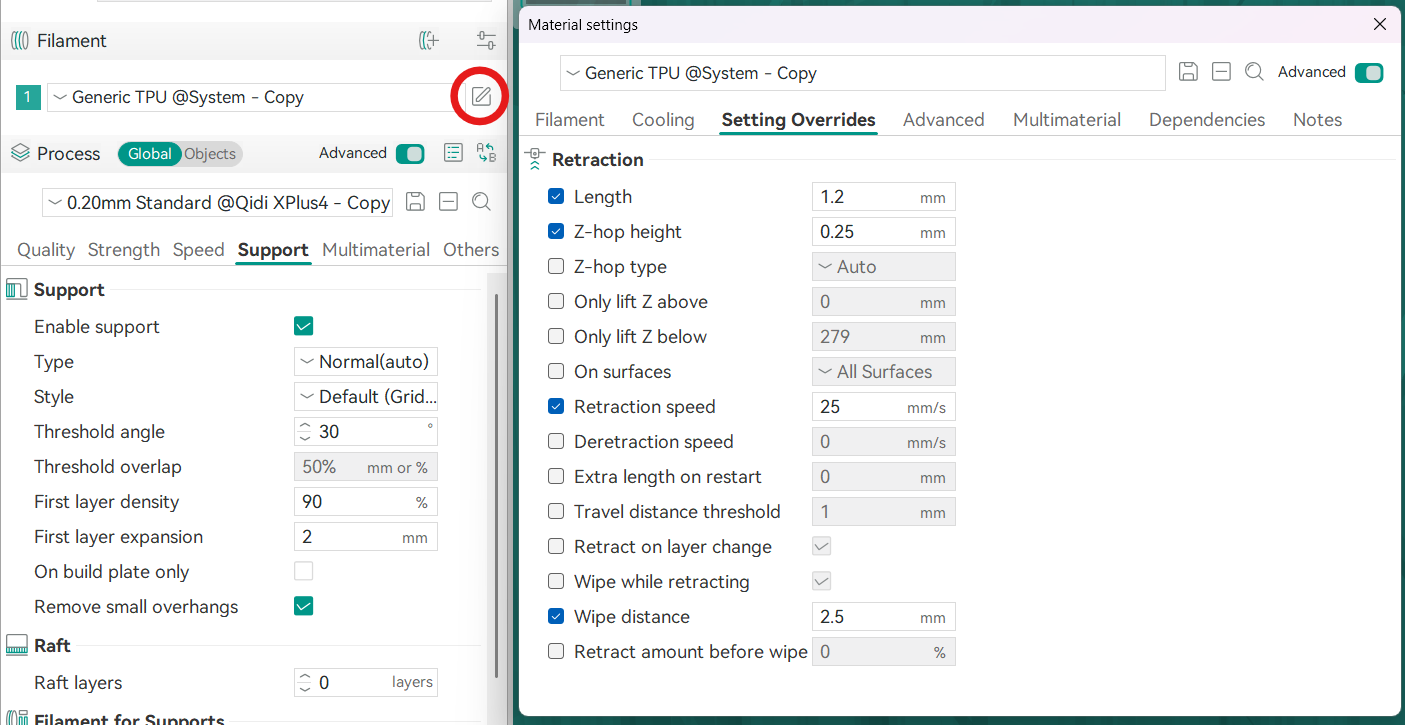Uncheck the Z-hop height override
This screenshot has width=1405, height=725.
point(556,232)
